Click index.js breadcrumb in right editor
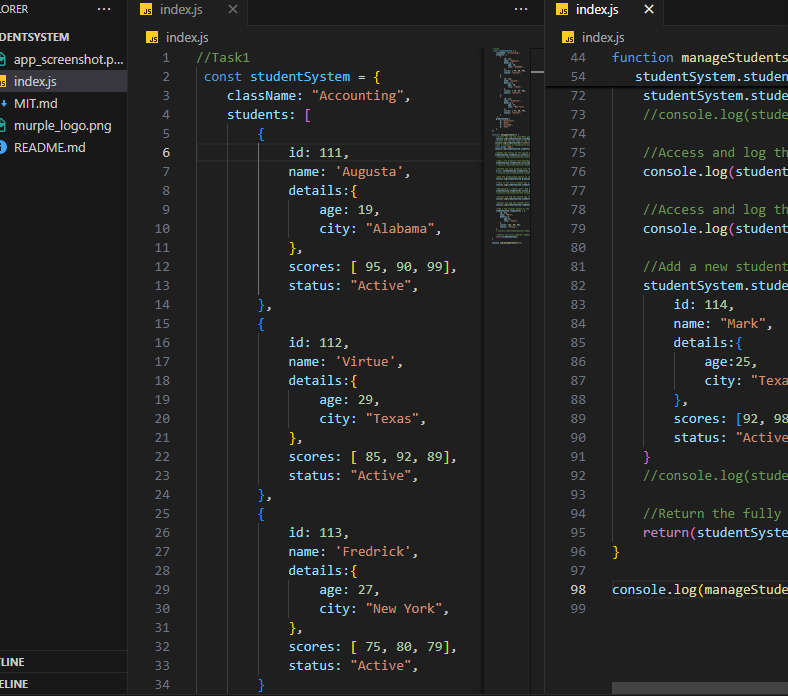The height and width of the screenshot is (696, 788). tap(603, 38)
